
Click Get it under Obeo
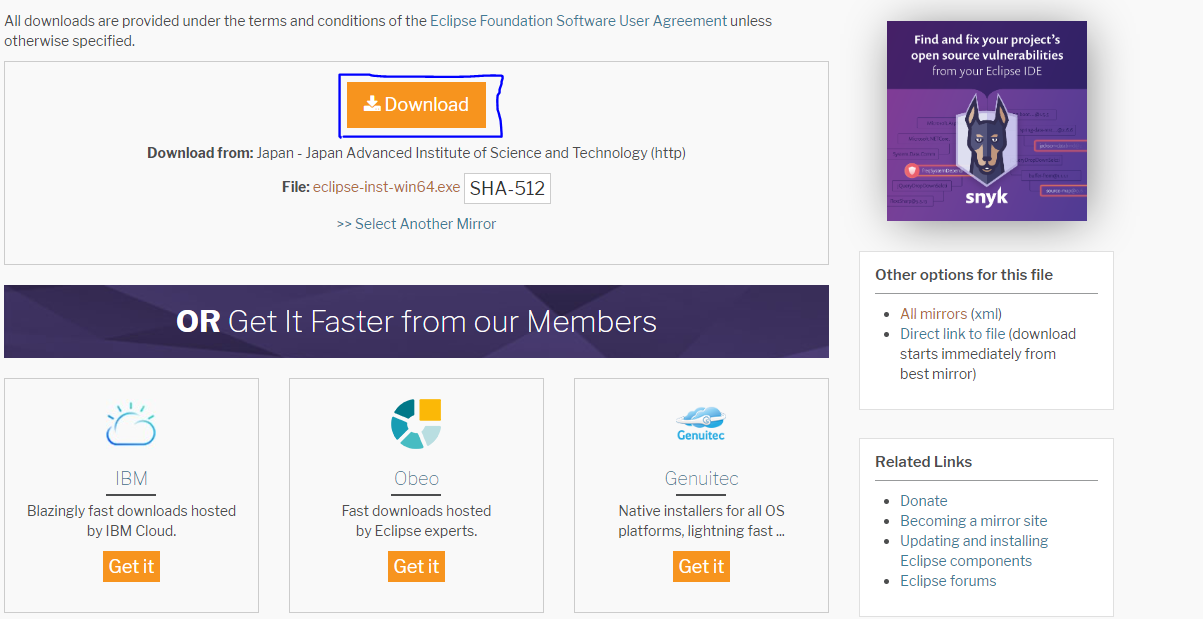coord(416,566)
